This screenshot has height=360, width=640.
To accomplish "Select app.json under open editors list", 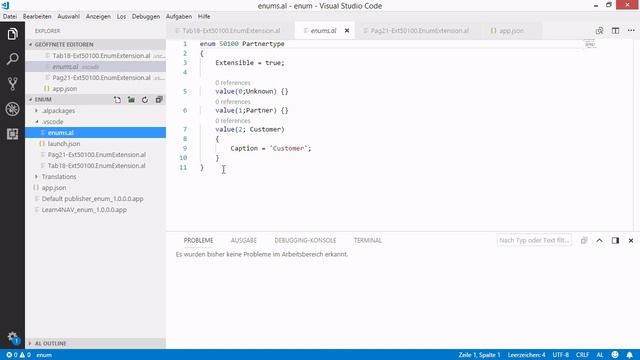I will [96, 89].
